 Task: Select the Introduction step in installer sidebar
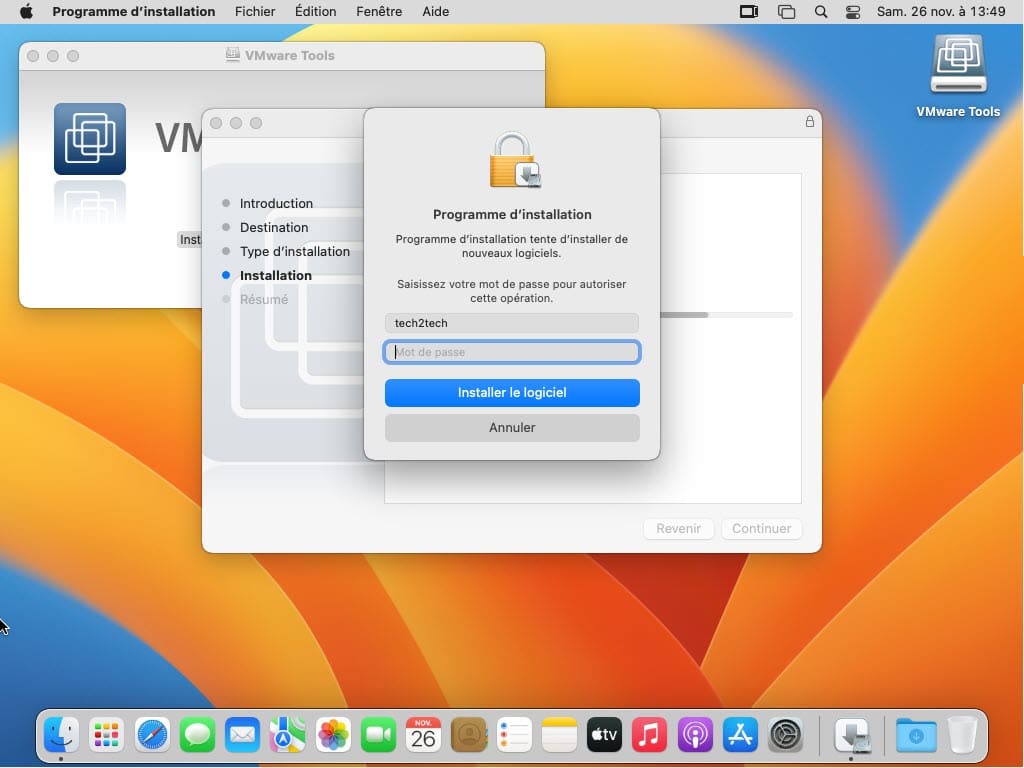[x=276, y=203]
